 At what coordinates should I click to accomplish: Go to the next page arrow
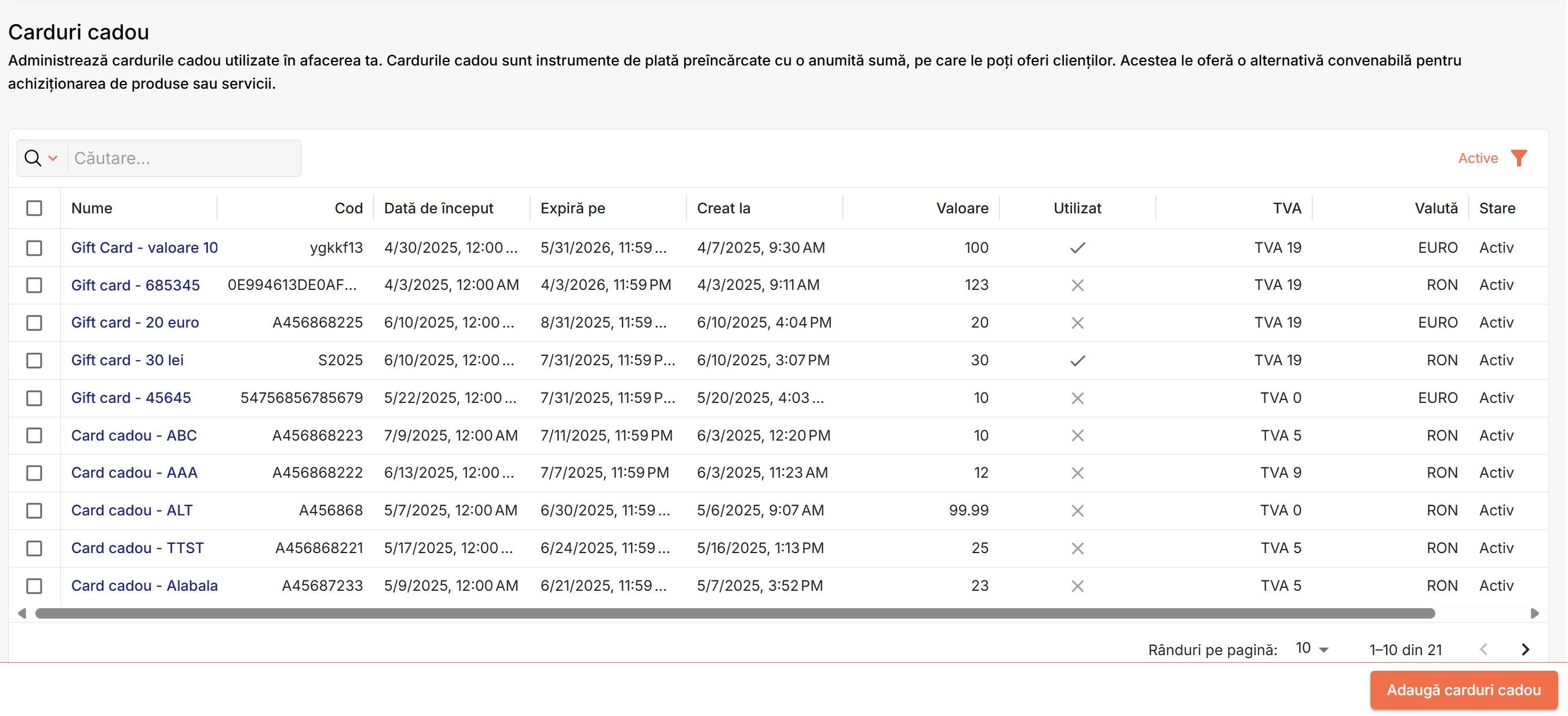pos(1525,650)
